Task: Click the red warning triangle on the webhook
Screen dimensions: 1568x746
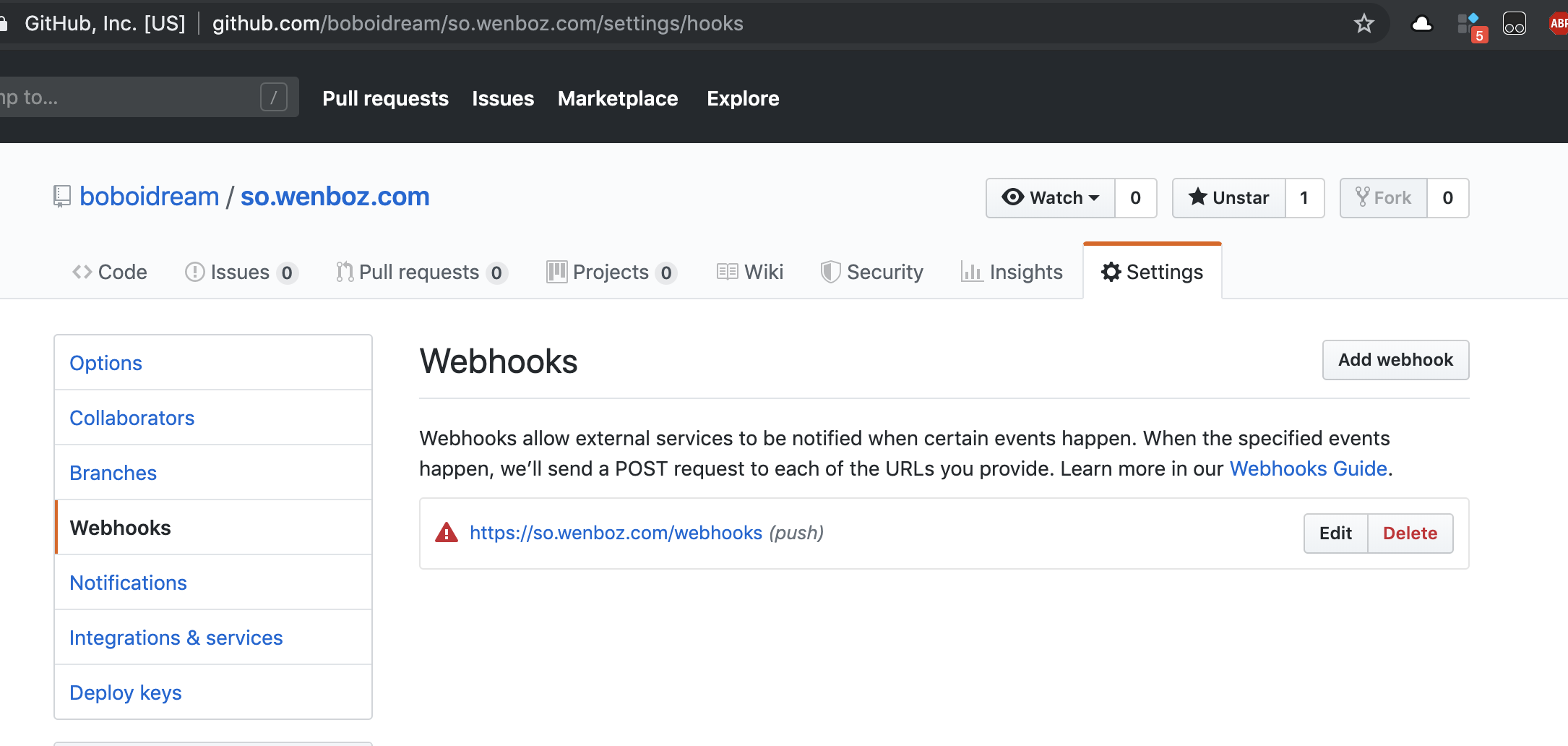Action: pos(447,533)
